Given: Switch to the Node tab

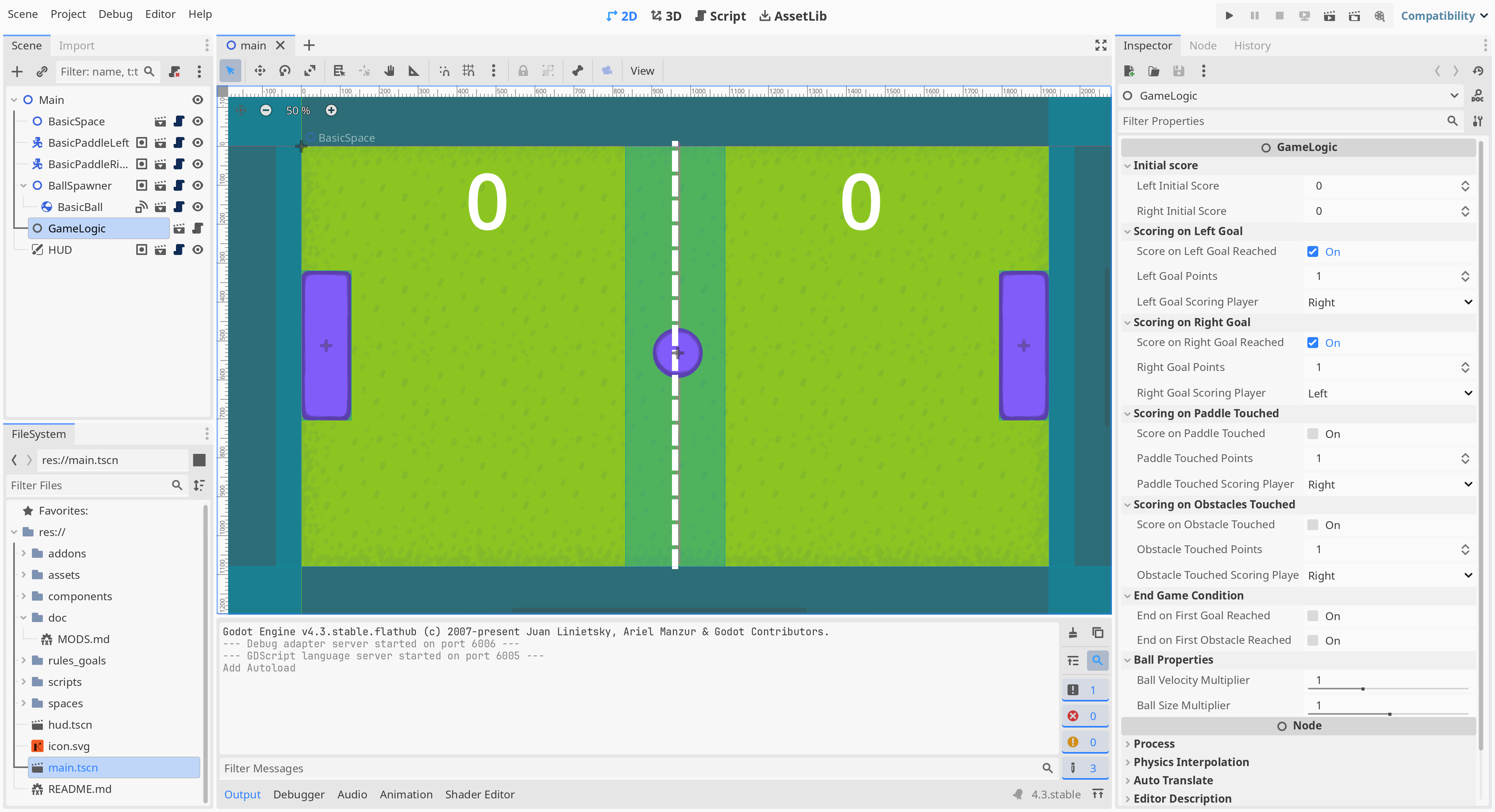Looking at the screenshot, I should click(x=1203, y=45).
